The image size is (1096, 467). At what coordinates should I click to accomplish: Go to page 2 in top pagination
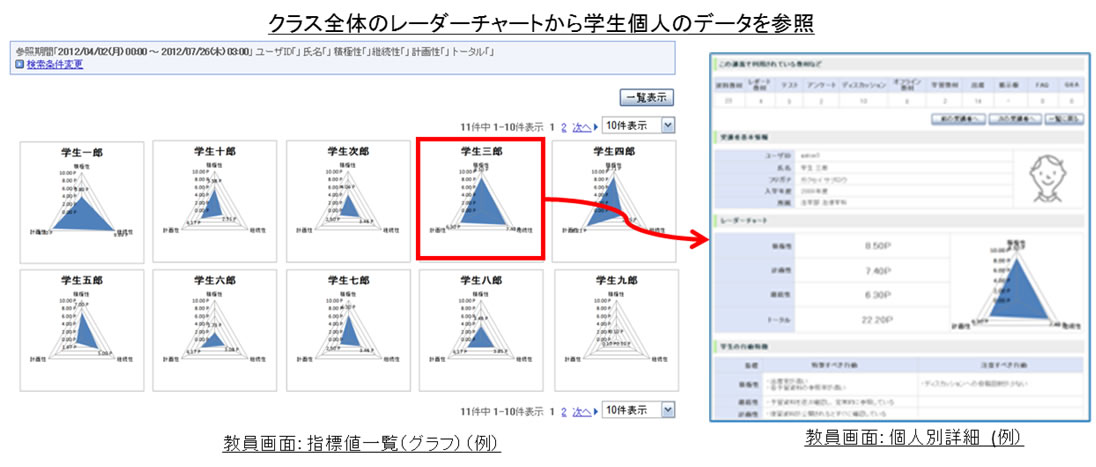[x=563, y=127]
